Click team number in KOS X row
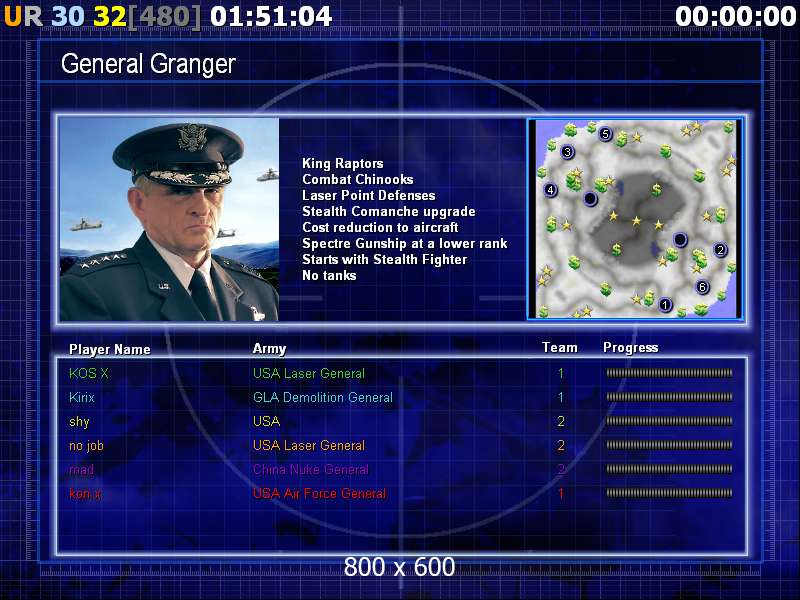Image resolution: width=800 pixels, height=600 pixels. click(561, 373)
